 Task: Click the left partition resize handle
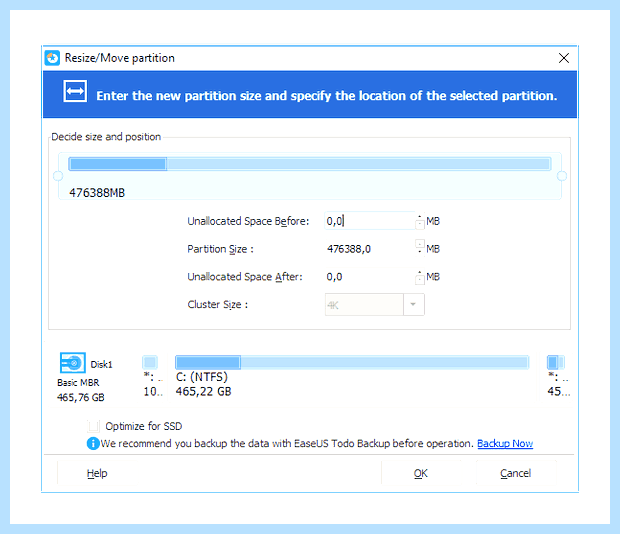pos(58,176)
